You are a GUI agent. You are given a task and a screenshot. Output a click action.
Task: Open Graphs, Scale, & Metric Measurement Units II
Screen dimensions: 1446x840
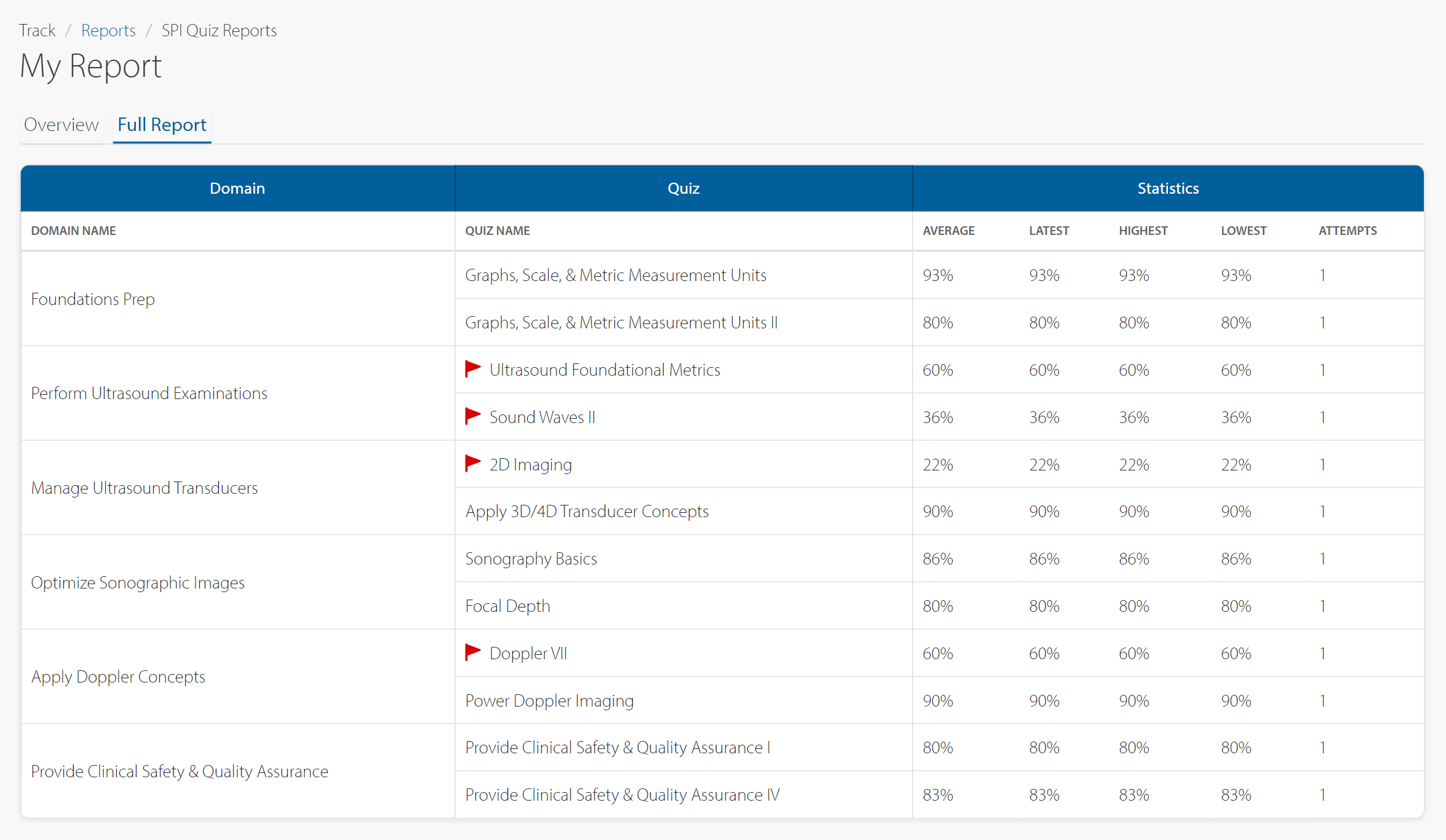621,322
